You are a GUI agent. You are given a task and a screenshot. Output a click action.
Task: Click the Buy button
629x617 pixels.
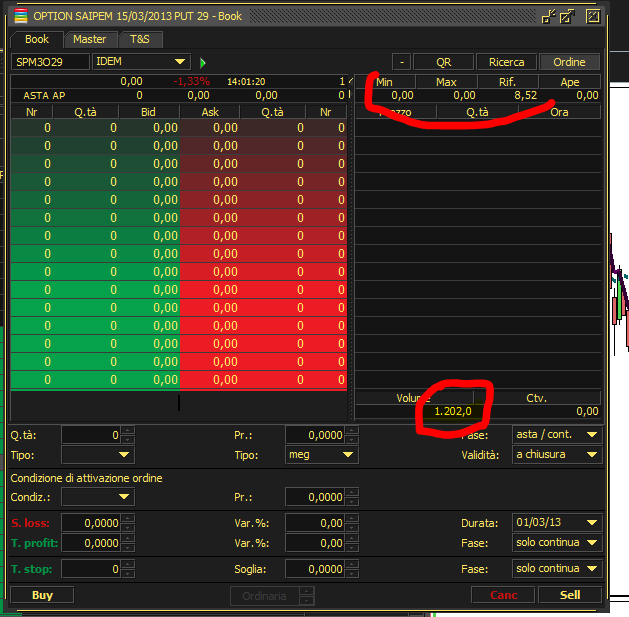pyautogui.click(x=42, y=595)
